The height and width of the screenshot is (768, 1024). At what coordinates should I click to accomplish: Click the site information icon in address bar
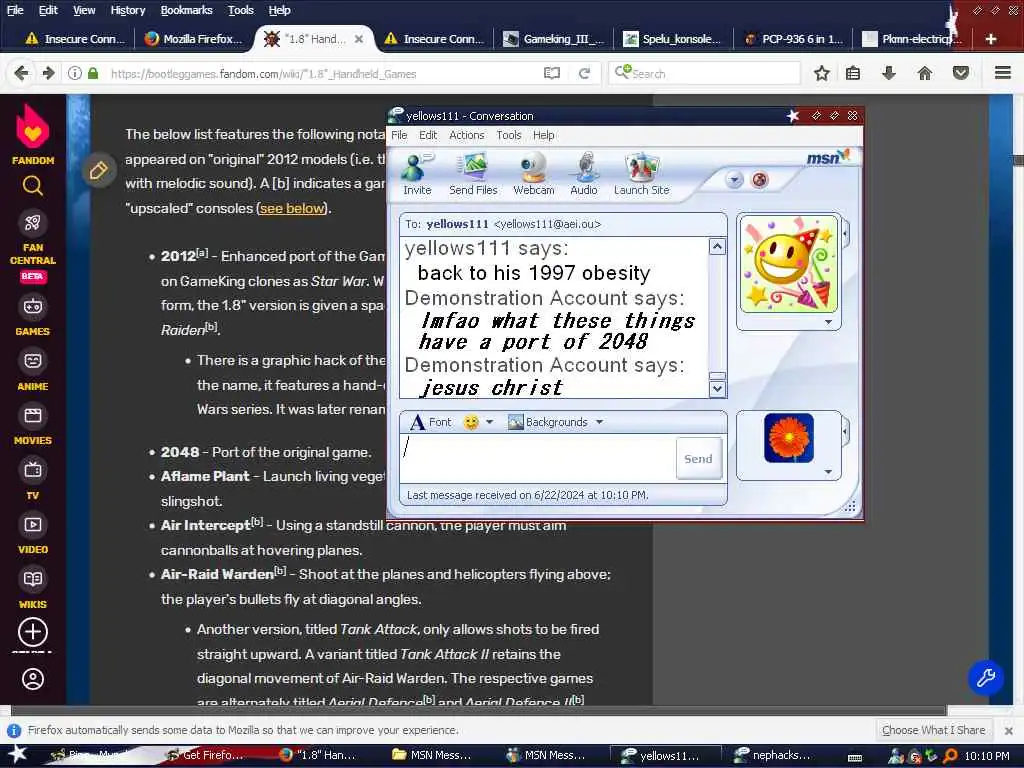pyautogui.click(x=75, y=73)
